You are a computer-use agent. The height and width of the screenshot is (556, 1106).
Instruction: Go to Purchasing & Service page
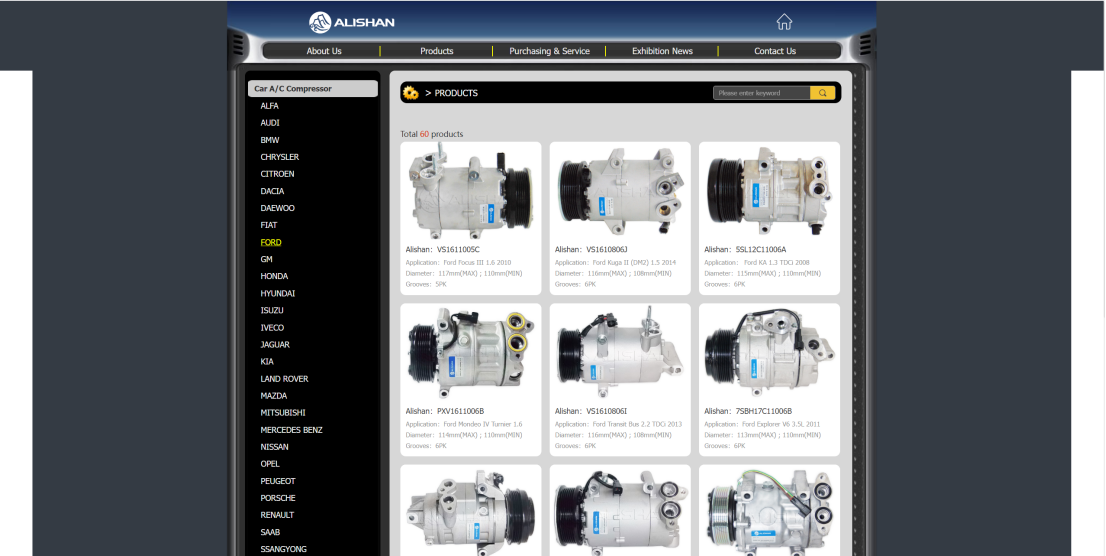549,51
